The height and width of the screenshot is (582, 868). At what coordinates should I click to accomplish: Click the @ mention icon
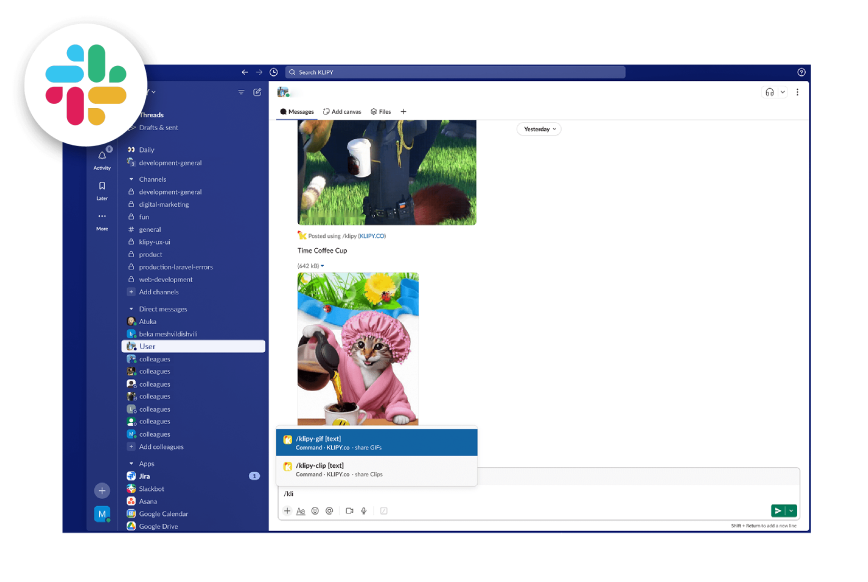[x=330, y=510]
